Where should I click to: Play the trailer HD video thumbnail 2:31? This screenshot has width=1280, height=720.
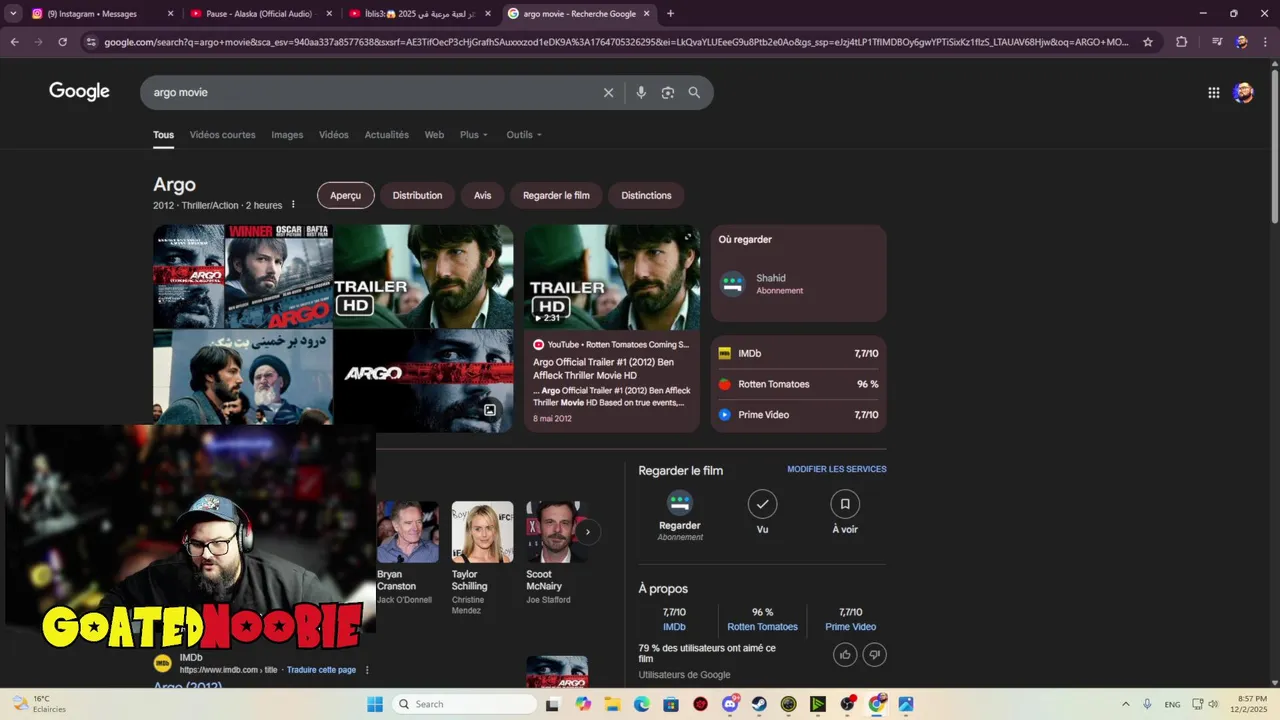coord(612,277)
